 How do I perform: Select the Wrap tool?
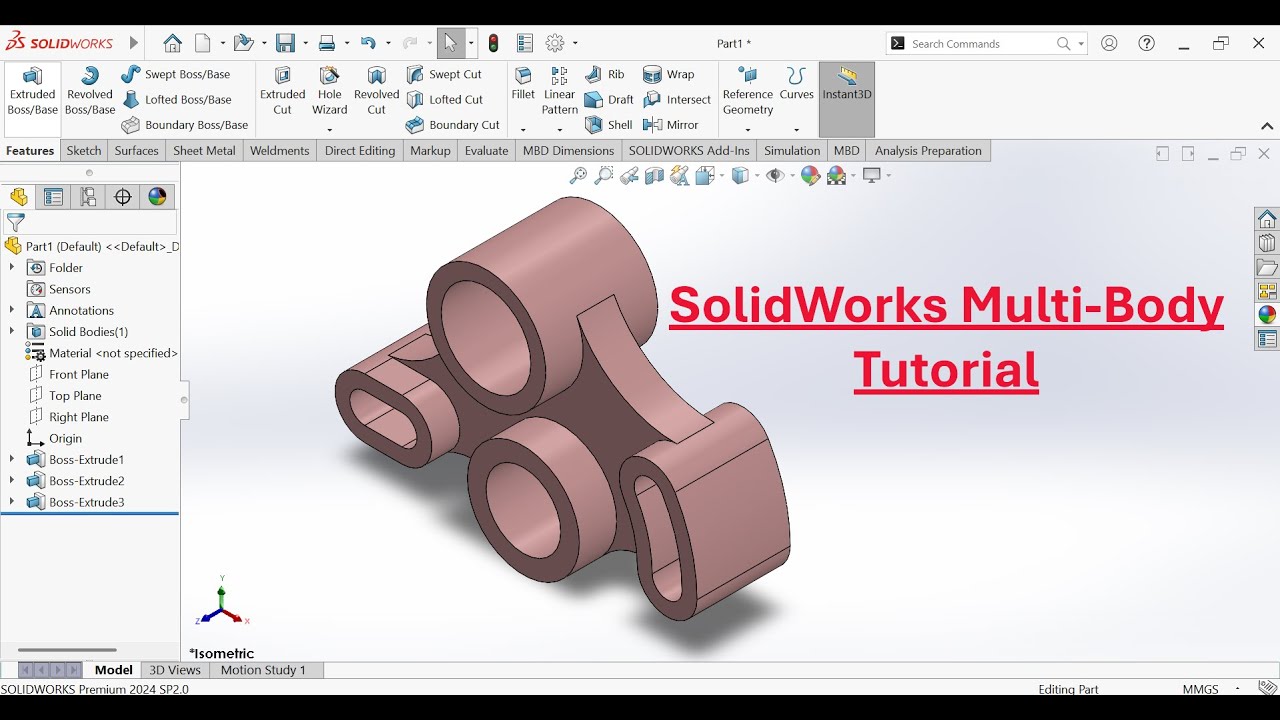[x=668, y=74]
